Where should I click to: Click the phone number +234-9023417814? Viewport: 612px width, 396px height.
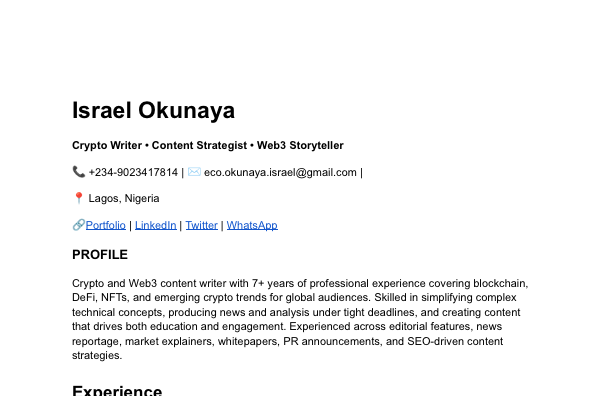133,172
